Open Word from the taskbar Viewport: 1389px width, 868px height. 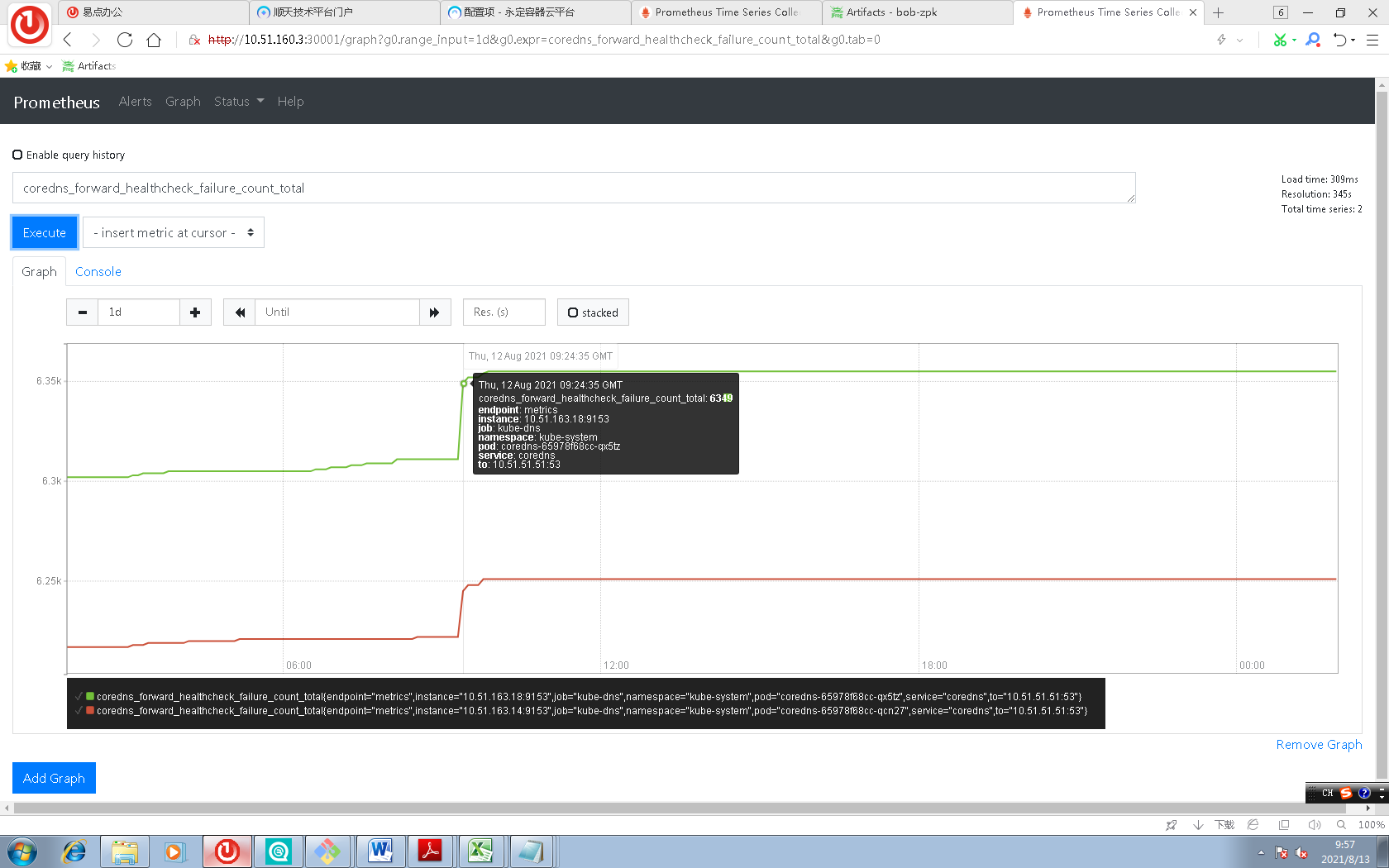pyautogui.click(x=381, y=851)
